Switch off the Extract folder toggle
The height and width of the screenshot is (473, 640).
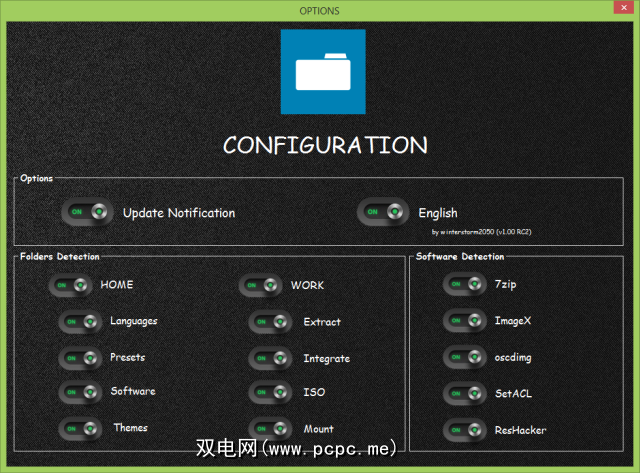270,322
